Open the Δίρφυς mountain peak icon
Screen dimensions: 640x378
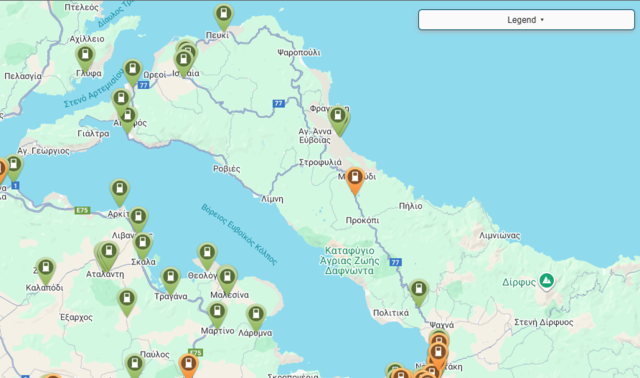click(547, 281)
